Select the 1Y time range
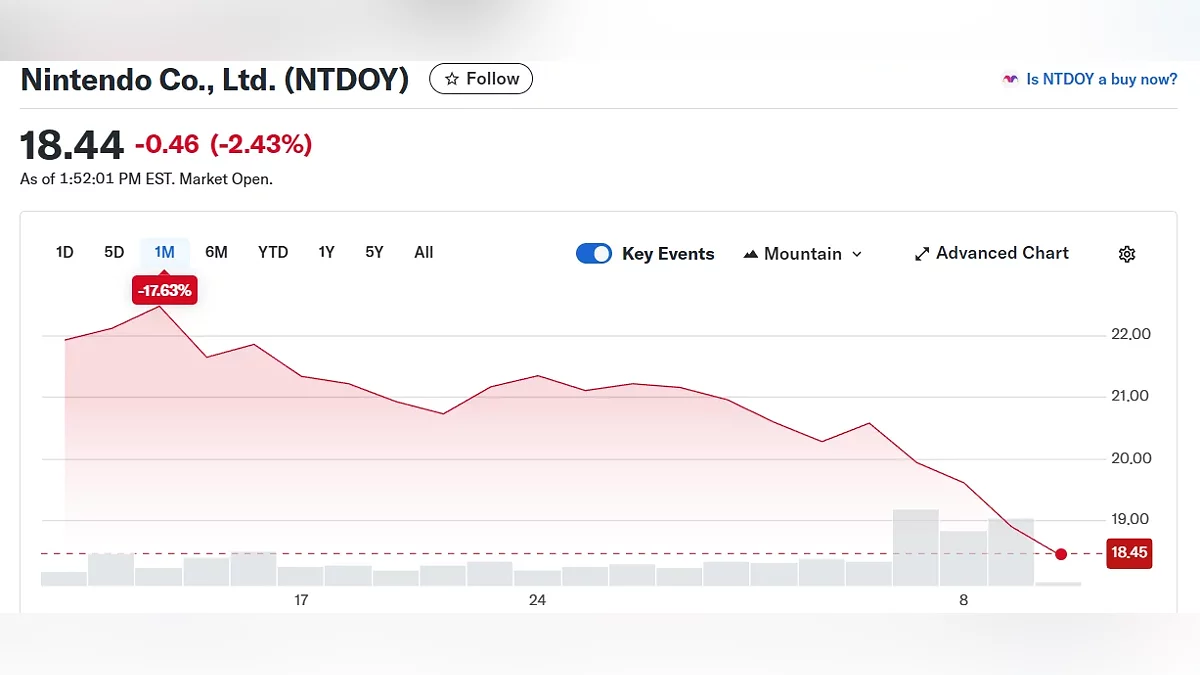1200x675 pixels. pos(326,252)
